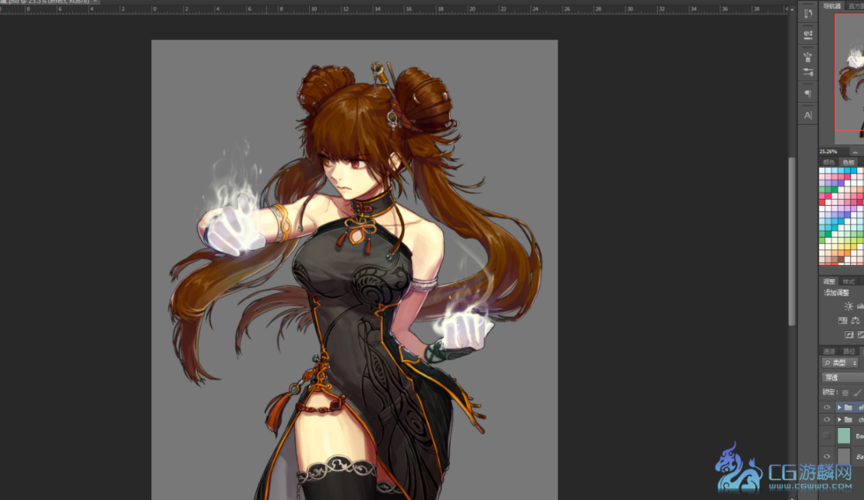Viewport: 864px width, 500px height.
Task: Open the Properties panel icon
Action: 807,34
